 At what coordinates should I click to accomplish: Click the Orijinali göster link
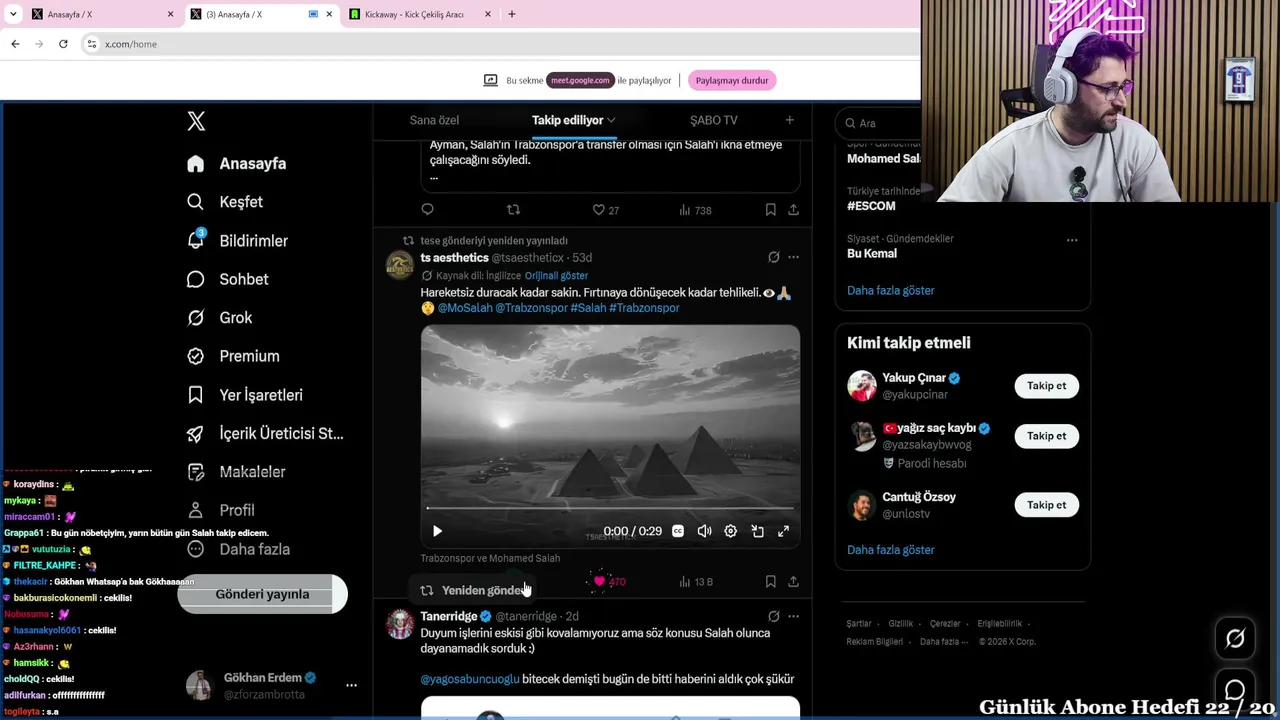click(556, 276)
